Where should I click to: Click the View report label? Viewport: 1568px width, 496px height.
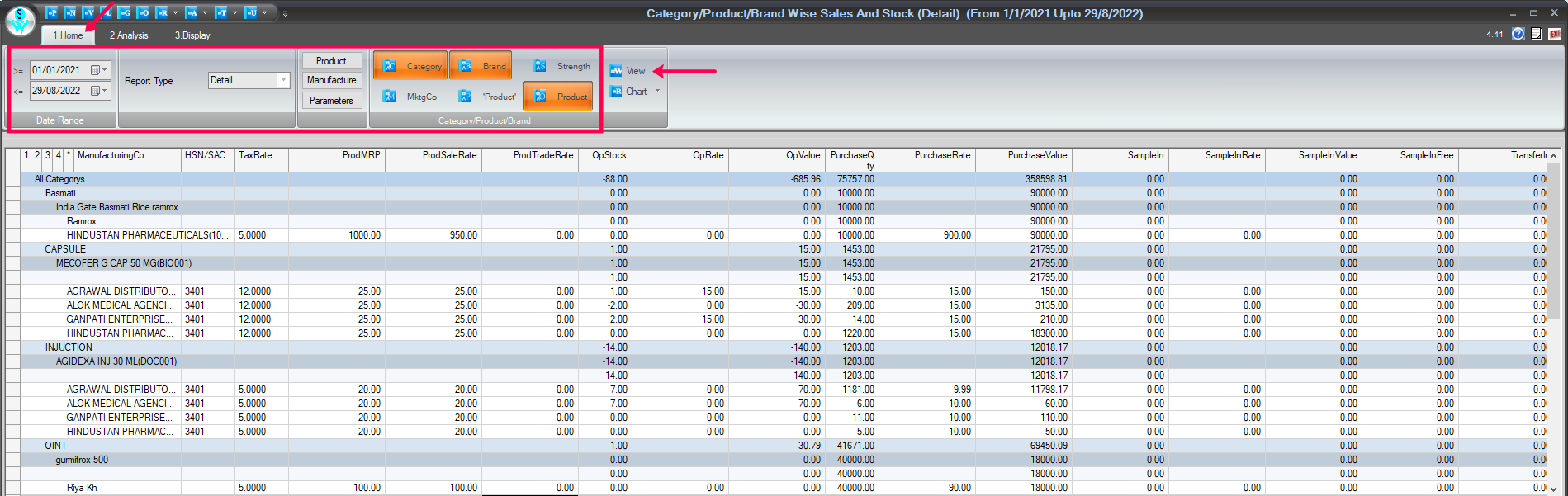[636, 71]
